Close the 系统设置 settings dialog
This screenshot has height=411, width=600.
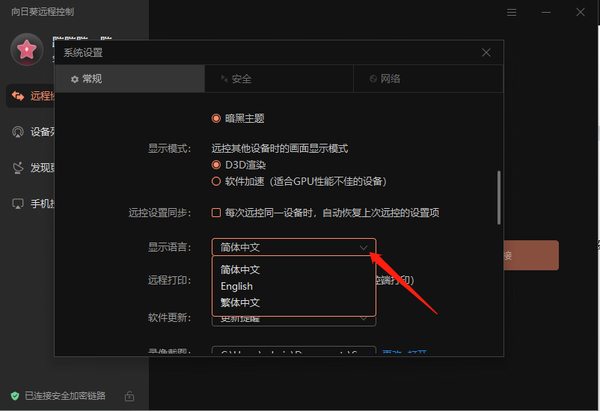click(486, 52)
